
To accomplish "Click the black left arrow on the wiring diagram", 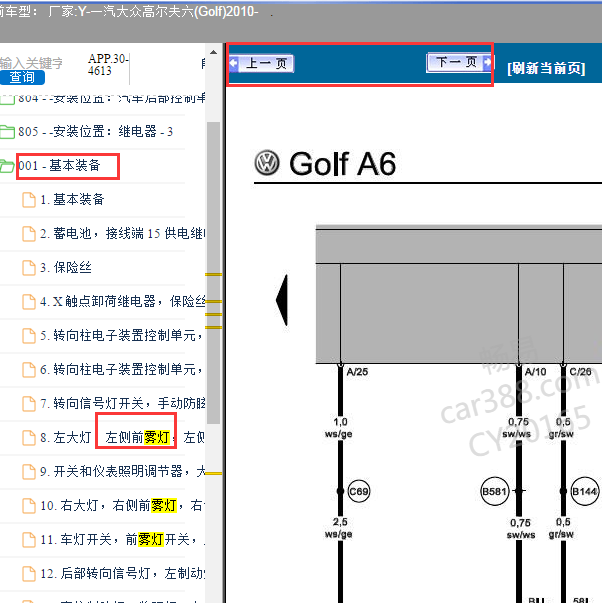I will coord(282,300).
